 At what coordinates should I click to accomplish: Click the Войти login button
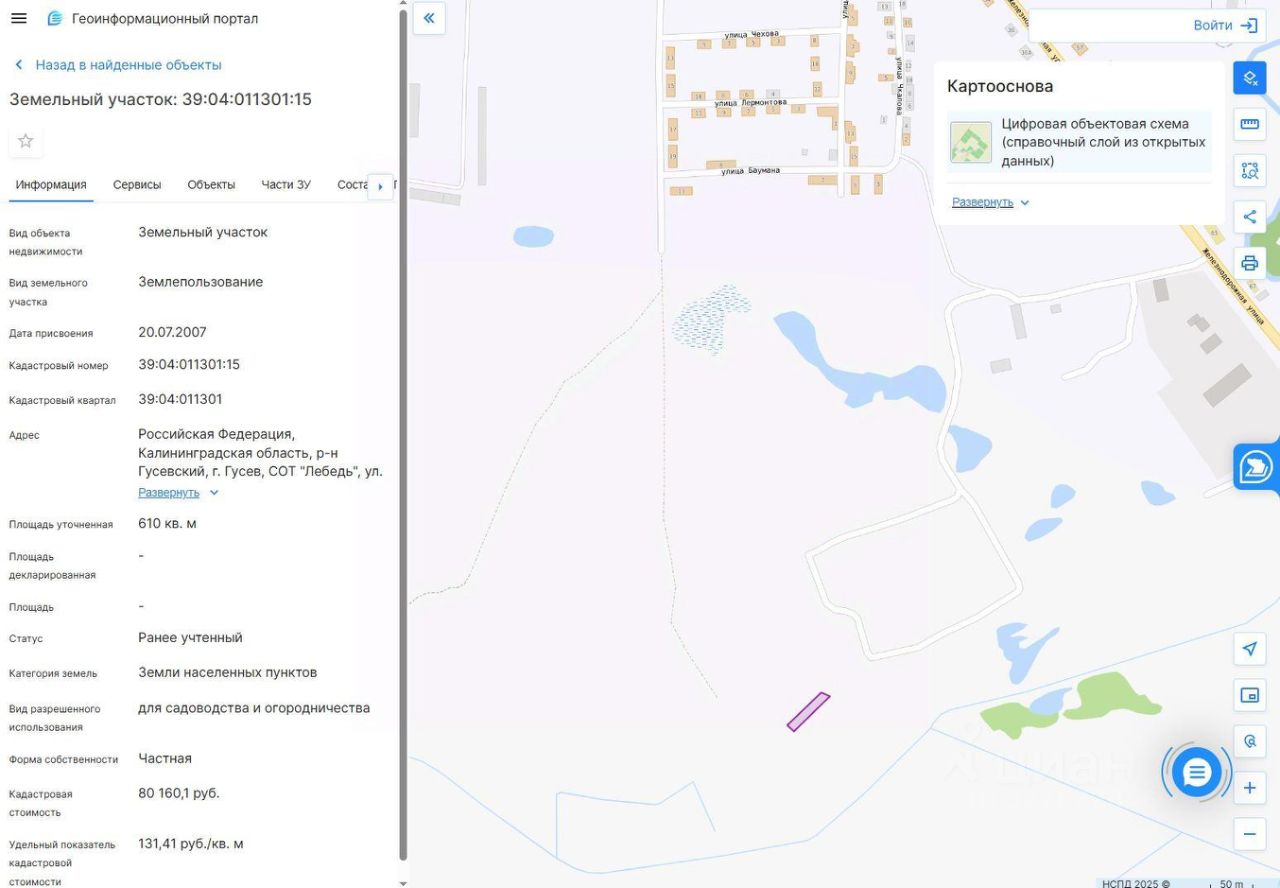1225,26
